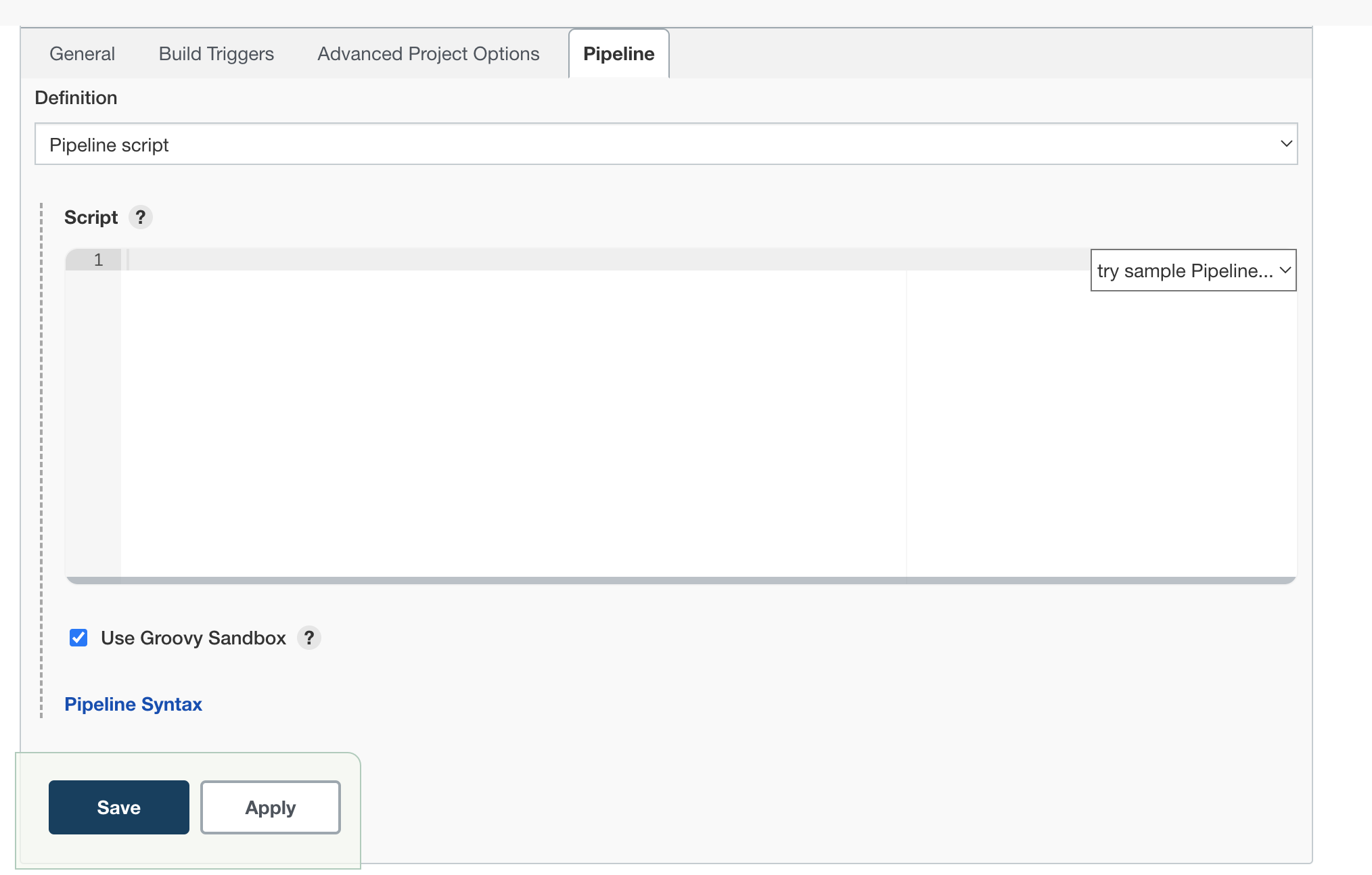Screen dimensions: 1372x875
Task: Click the Definition dropdown chevron arrow
Action: tap(1286, 144)
